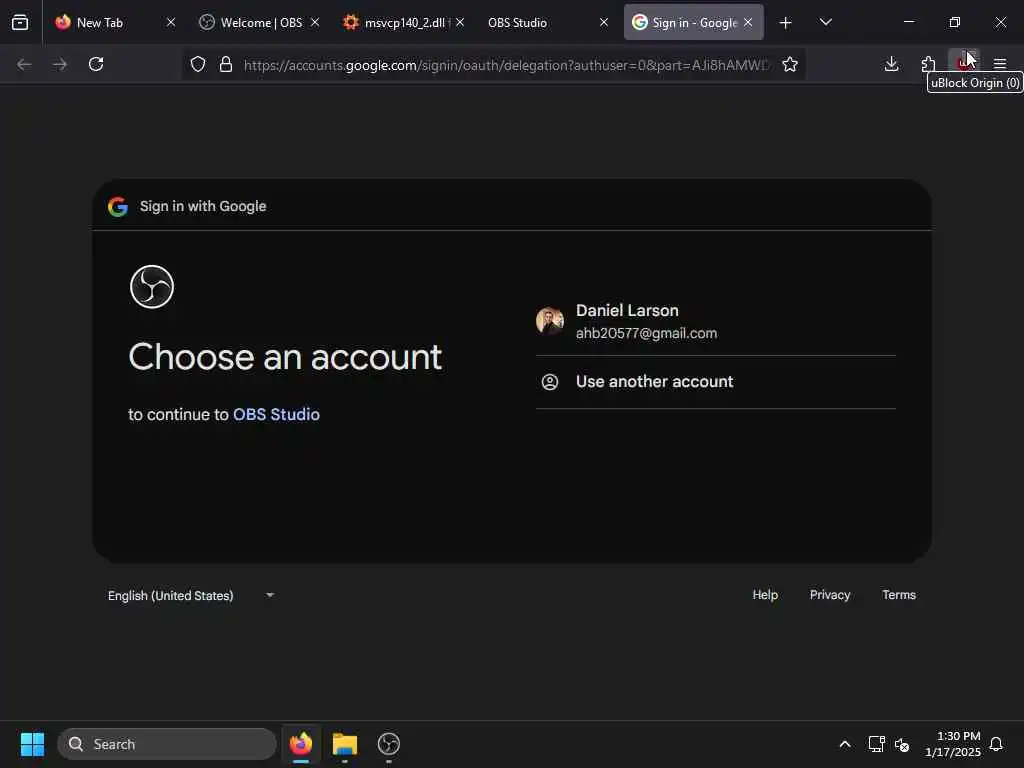1024x768 pixels.
Task: Show hidden system tray icons
Action: click(x=844, y=744)
